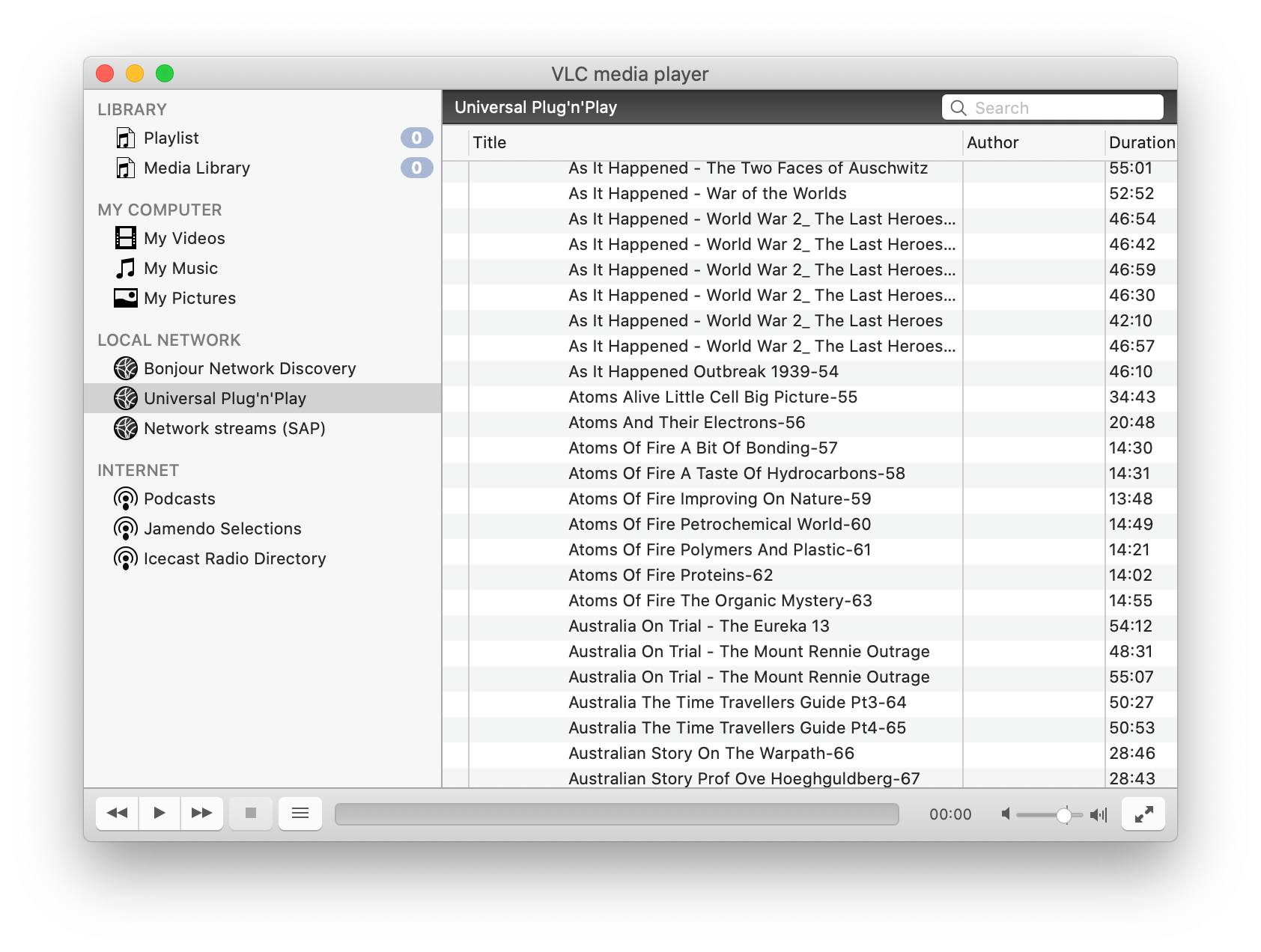Adjust the volume slider knob
Image resolution: width=1261 pixels, height=952 pixels.
point(1063,815)
